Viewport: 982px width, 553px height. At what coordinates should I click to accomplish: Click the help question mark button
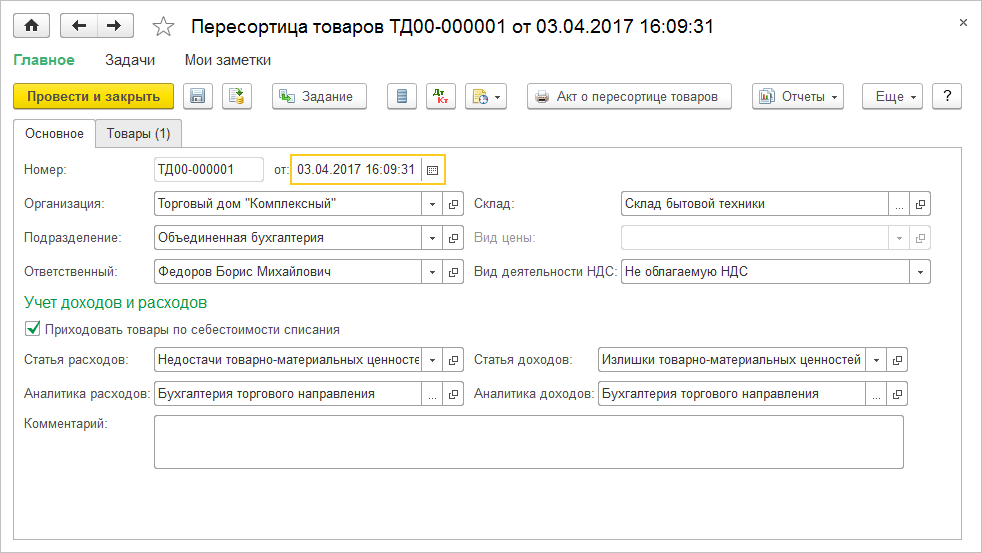[x=946, y=96]
